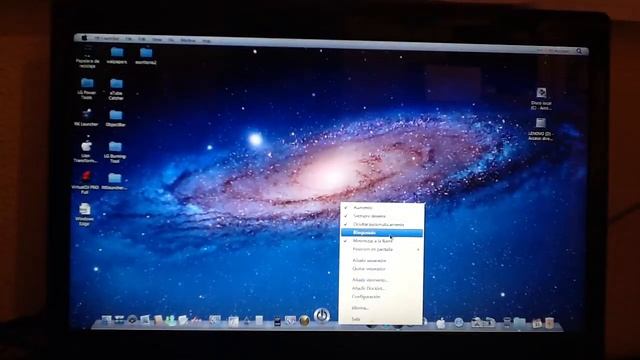Open the Papelera de reciclaje desktop icon
Viewport: 640px width, 360px height.
click(x=87, y=57)
